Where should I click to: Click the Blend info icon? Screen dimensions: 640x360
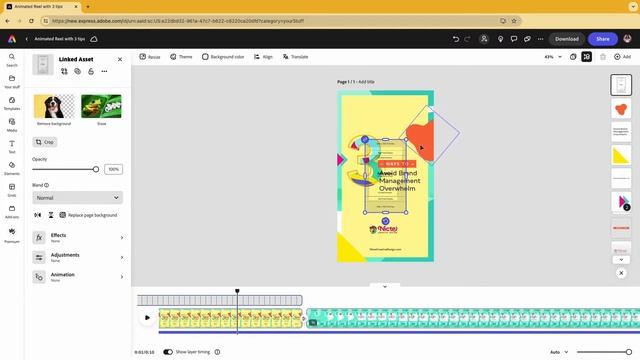point(47,185)
